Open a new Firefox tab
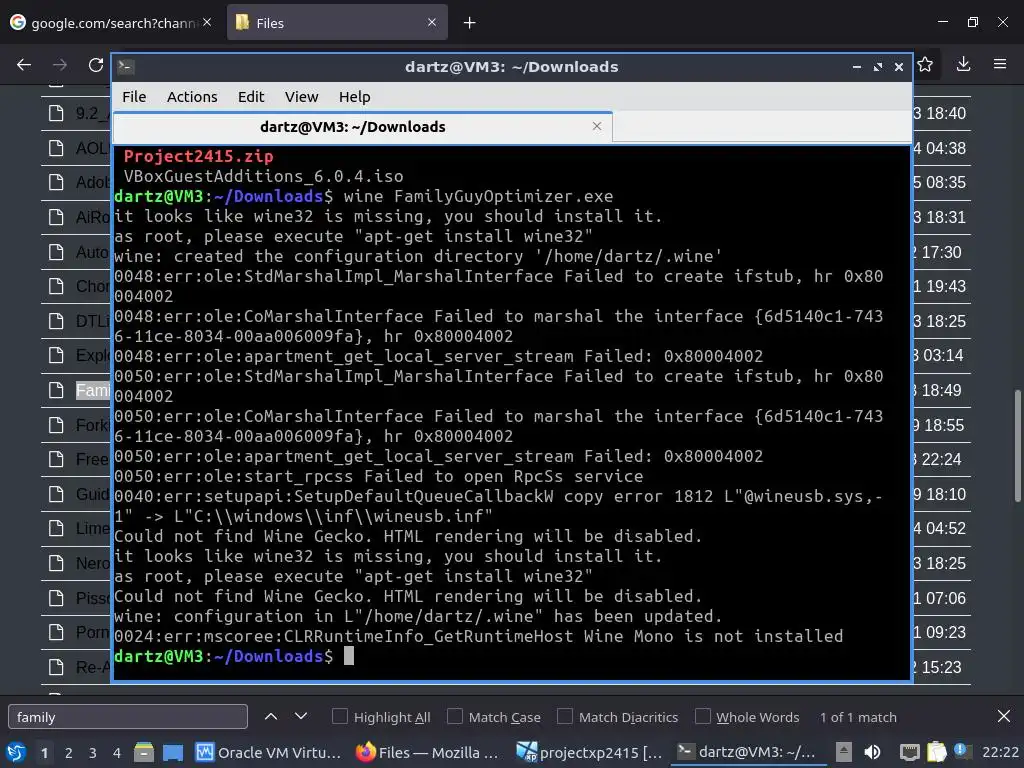The height and width of the screenshot is (768, 1024). click(x=470, y=23)
